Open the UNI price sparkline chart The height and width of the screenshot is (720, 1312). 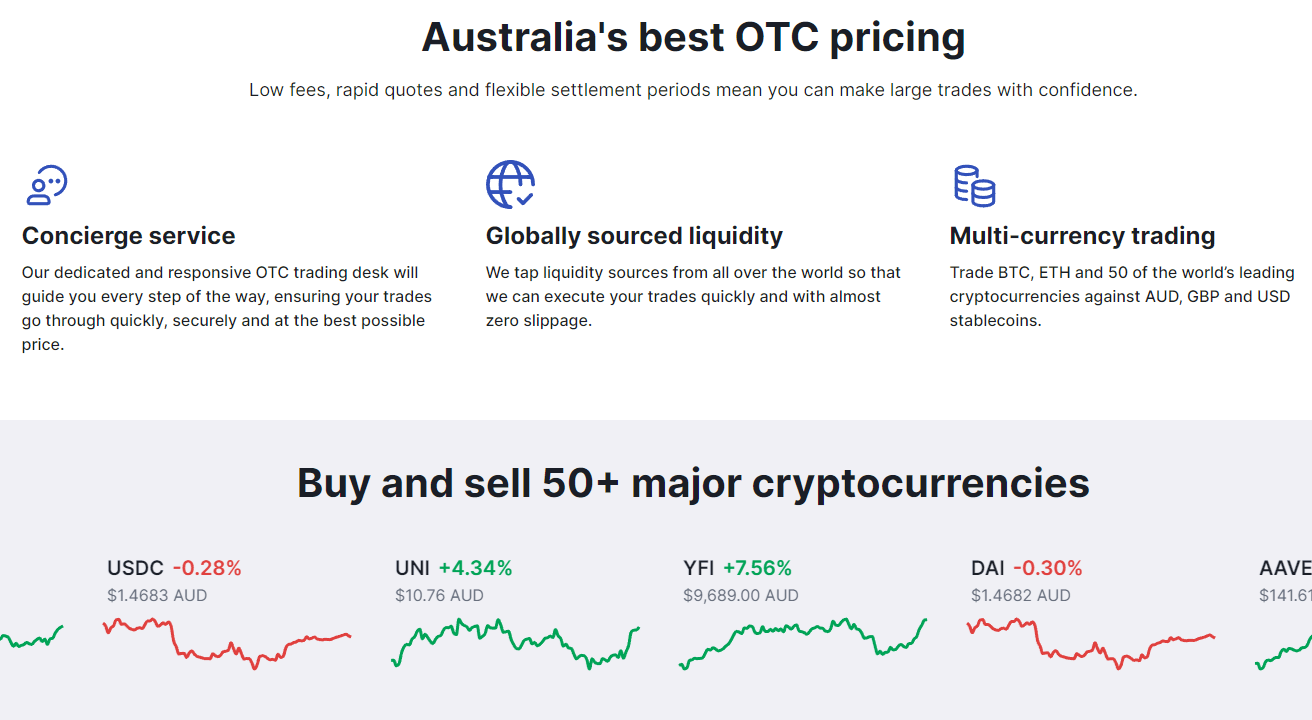[515, 643]
